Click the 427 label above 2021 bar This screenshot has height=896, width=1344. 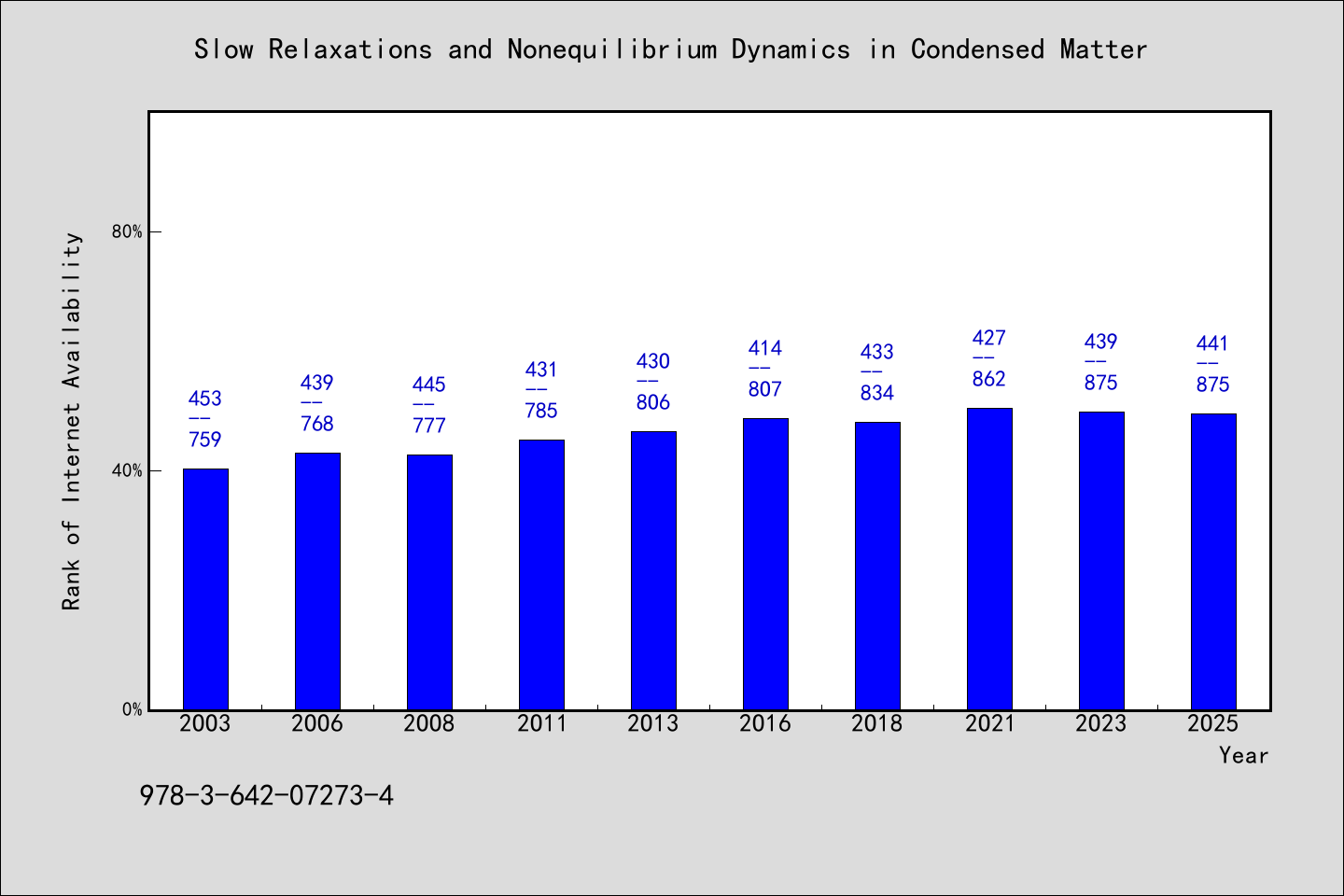click(x=989, y=339)
